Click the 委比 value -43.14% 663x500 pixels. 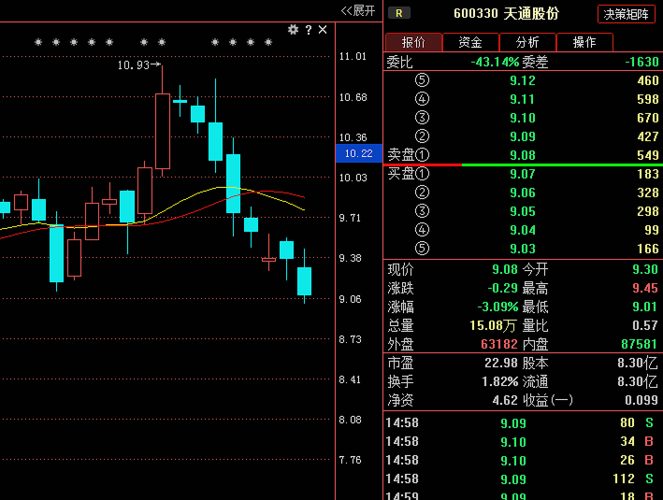click(495, 62)
